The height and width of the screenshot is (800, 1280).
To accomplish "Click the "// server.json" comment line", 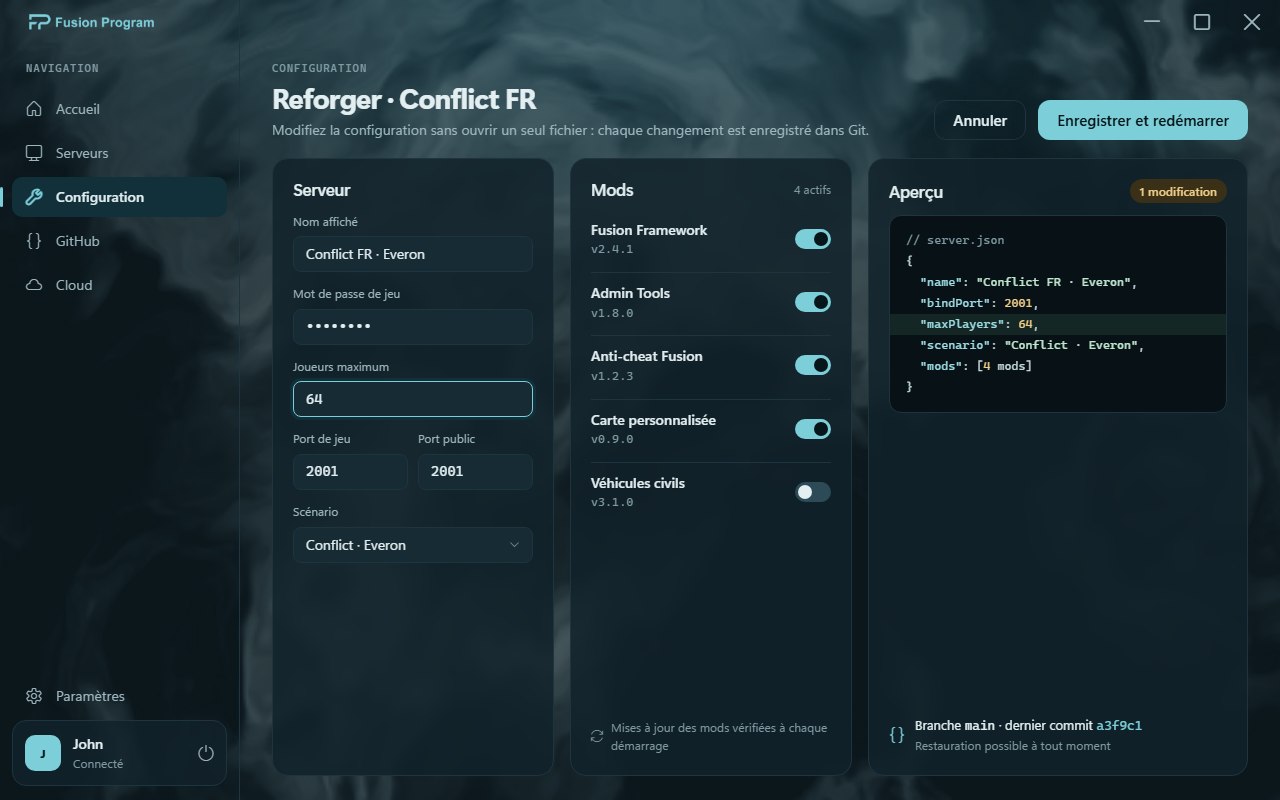I will [955, 241].
